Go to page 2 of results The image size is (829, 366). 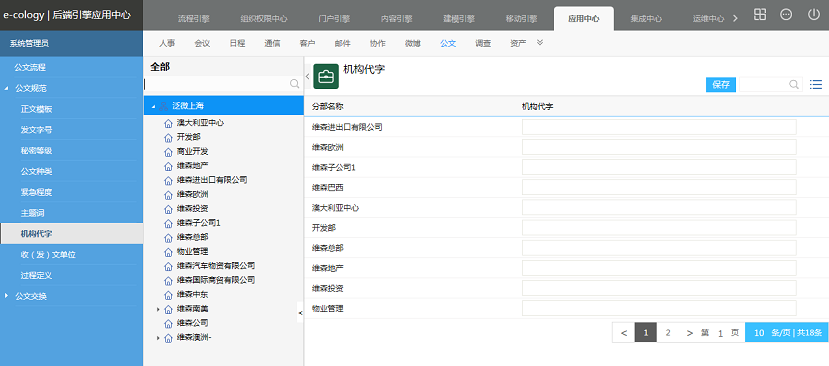668,333
